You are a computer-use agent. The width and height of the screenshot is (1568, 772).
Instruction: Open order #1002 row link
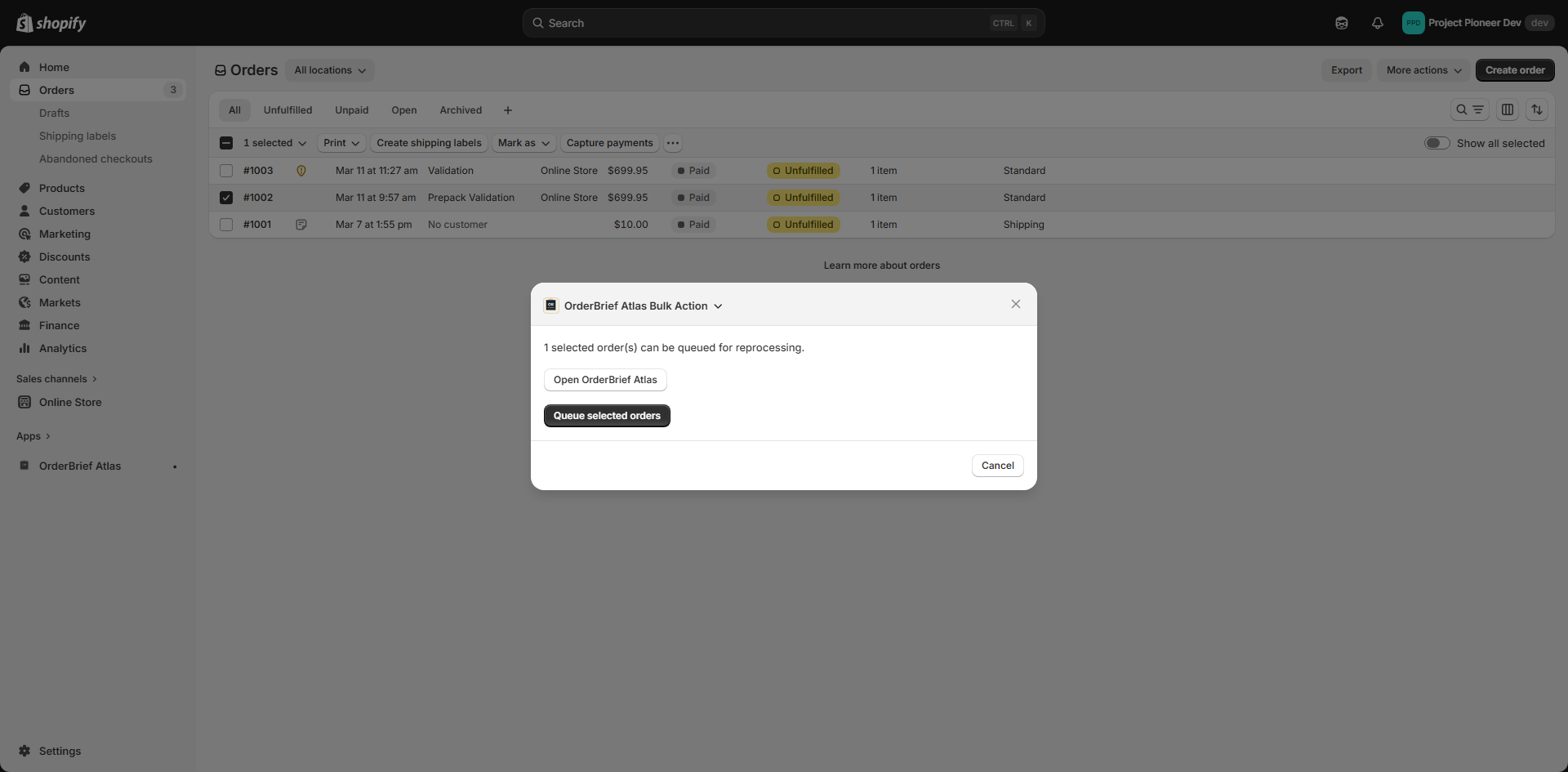pos(258,198)
